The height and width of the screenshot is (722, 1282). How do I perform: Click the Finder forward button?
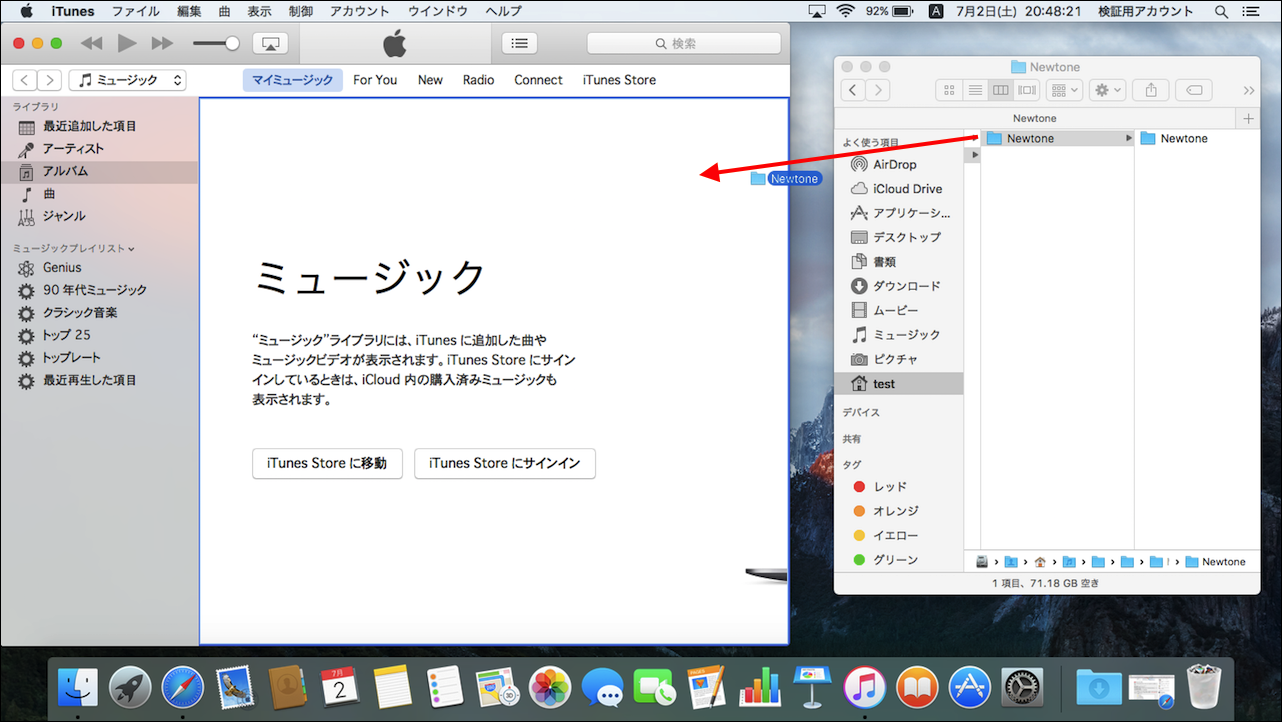(x=878, y=90)
